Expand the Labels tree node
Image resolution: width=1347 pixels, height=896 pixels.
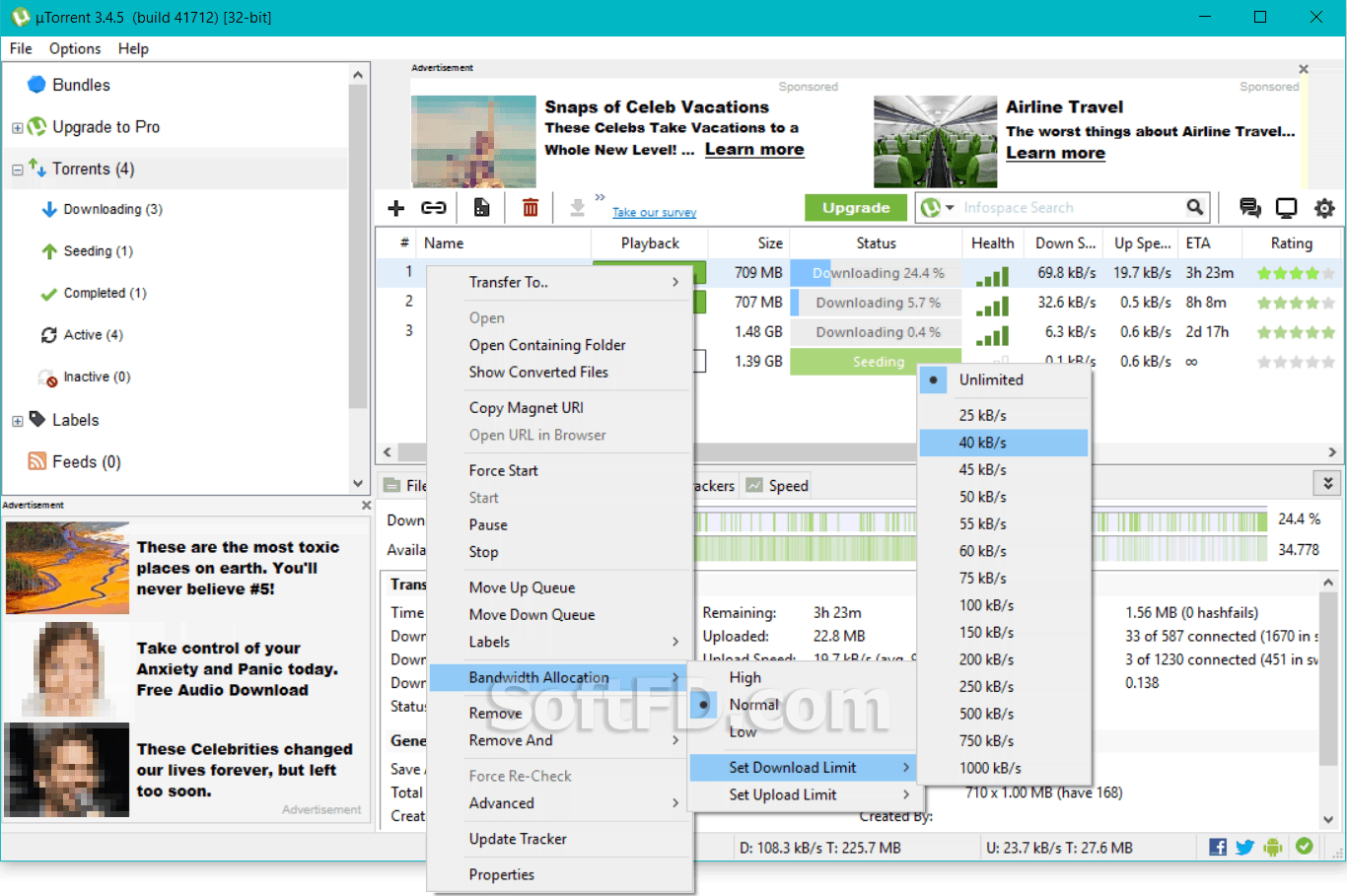[x=17, y=421]
